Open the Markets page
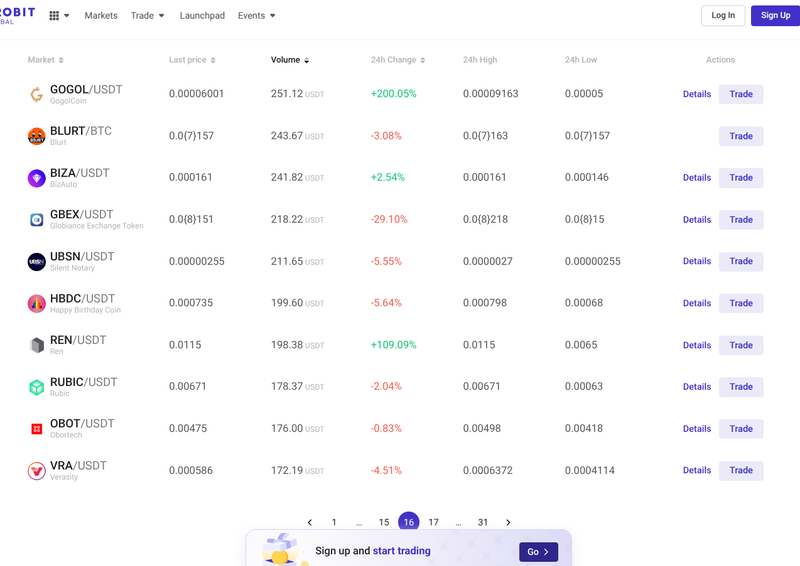 click(101, 16)
